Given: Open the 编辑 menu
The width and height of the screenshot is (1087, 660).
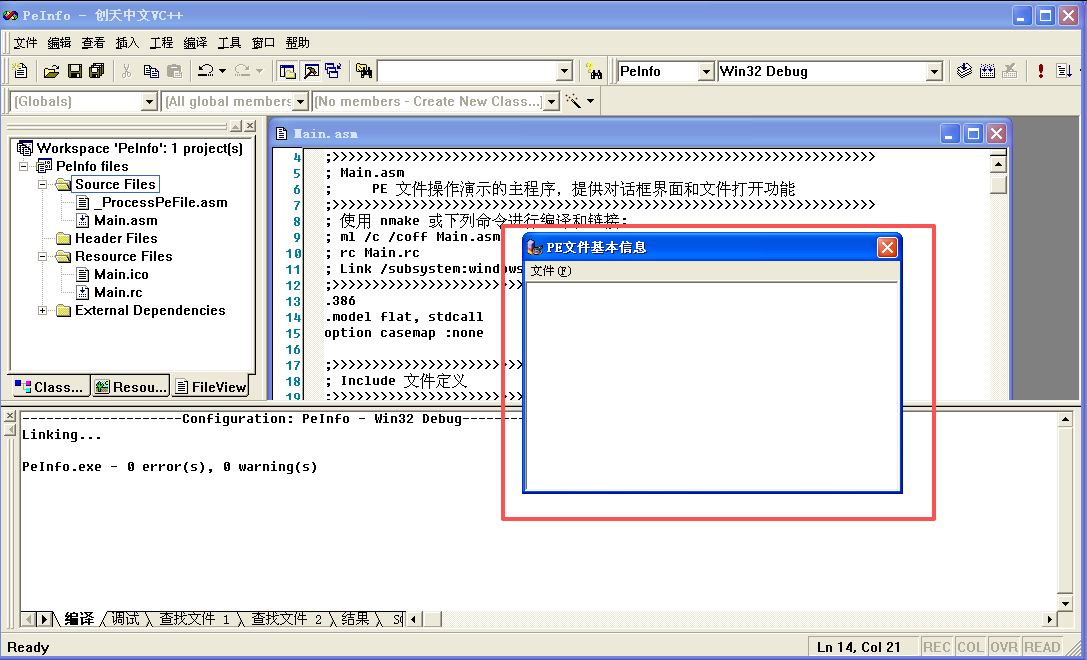Looking at the screenshot, I should 60,43.
